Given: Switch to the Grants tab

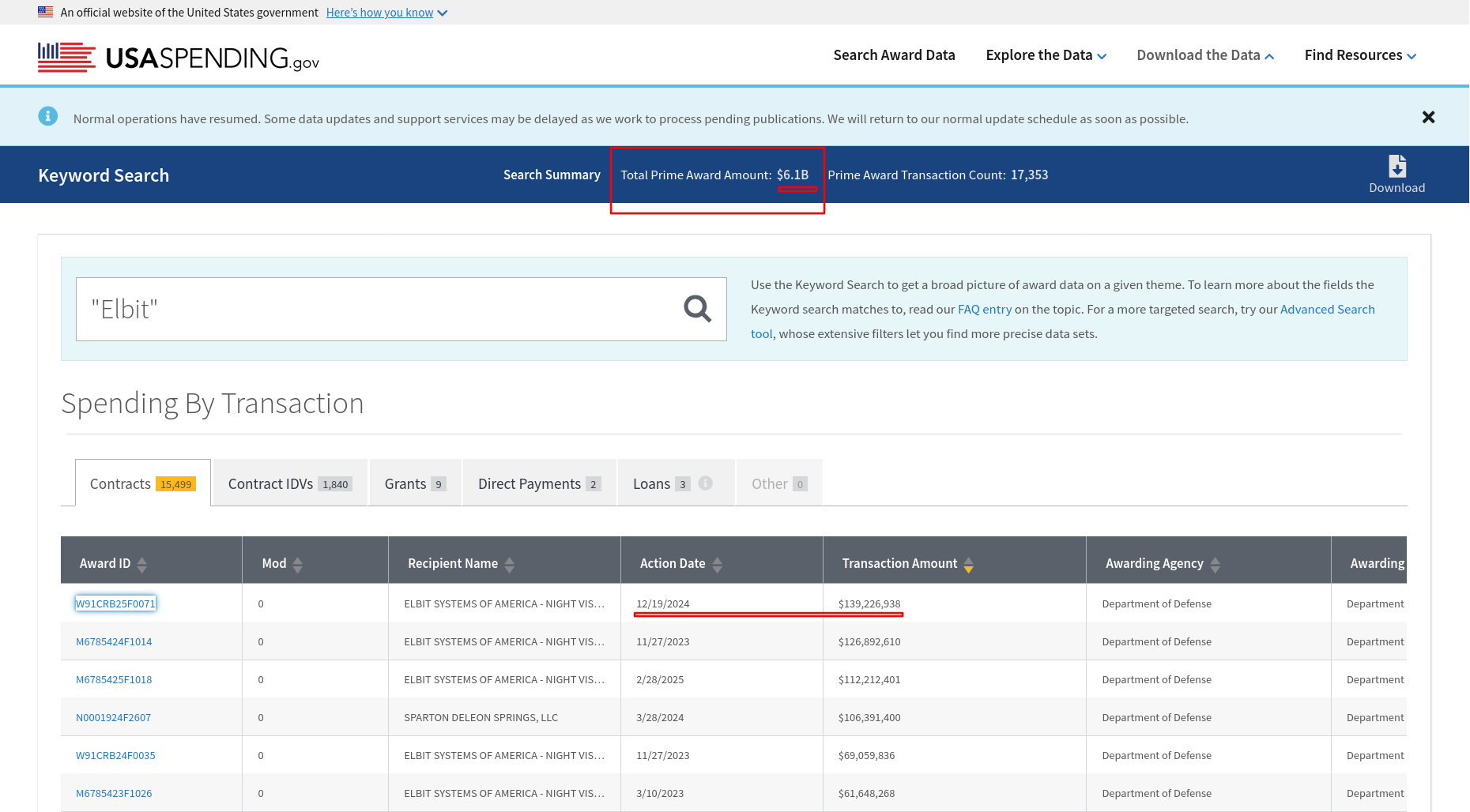Looking at the screenshot, I should 415,484.
